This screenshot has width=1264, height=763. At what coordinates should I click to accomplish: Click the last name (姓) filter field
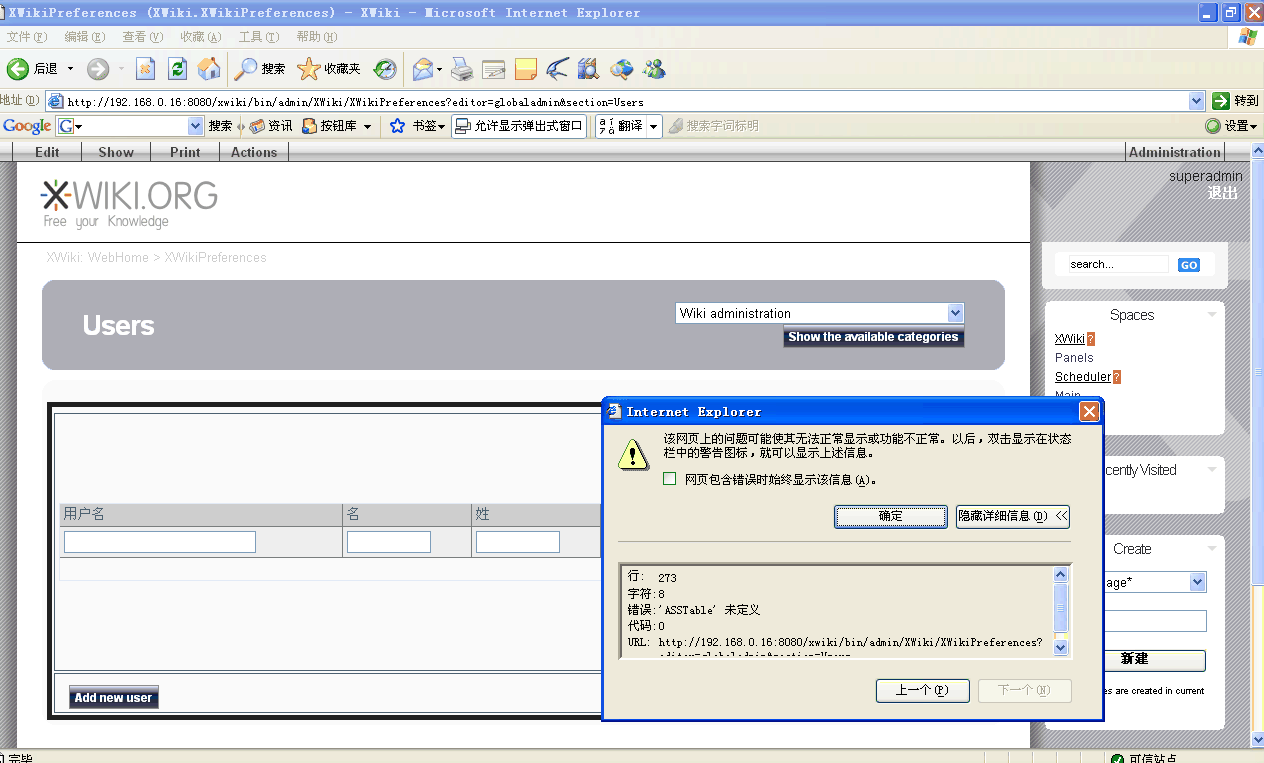coord(518,542)
